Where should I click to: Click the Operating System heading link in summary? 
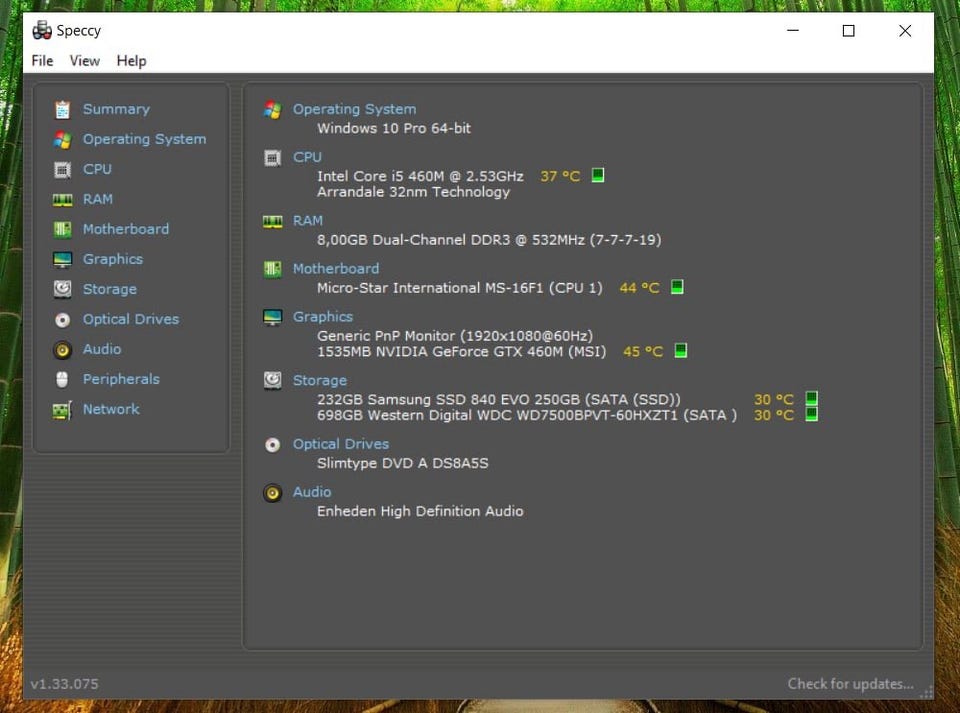point(354,109)
